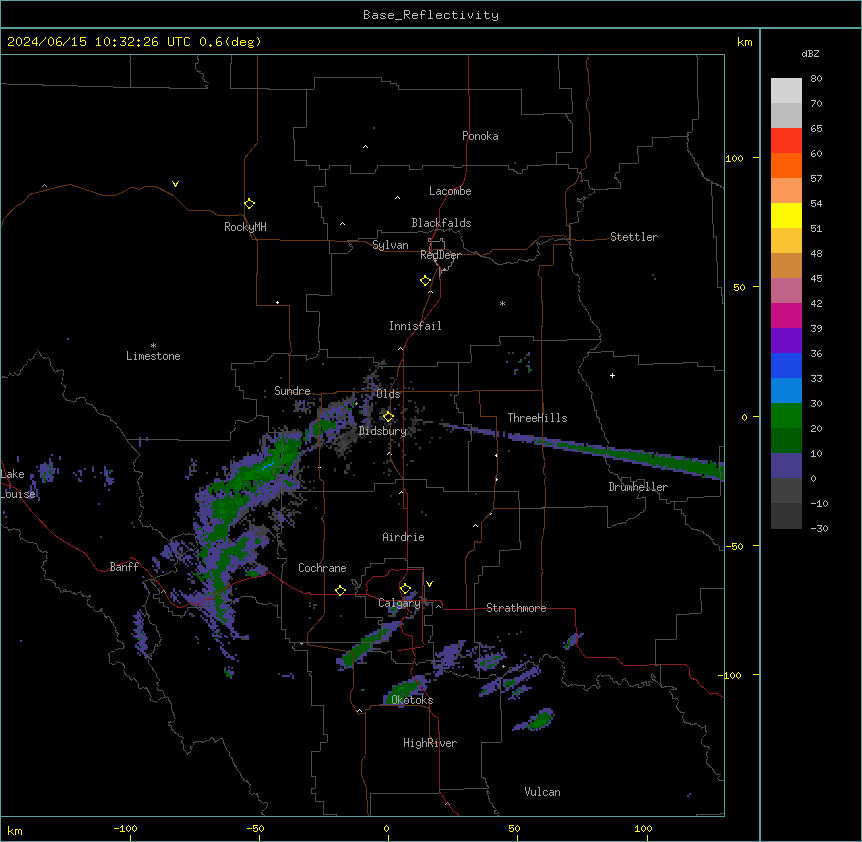The width and height of the screenshot is (862, 842).
Task: Click the yellow V marker northeast of Calgary
Action: [429, 584]
